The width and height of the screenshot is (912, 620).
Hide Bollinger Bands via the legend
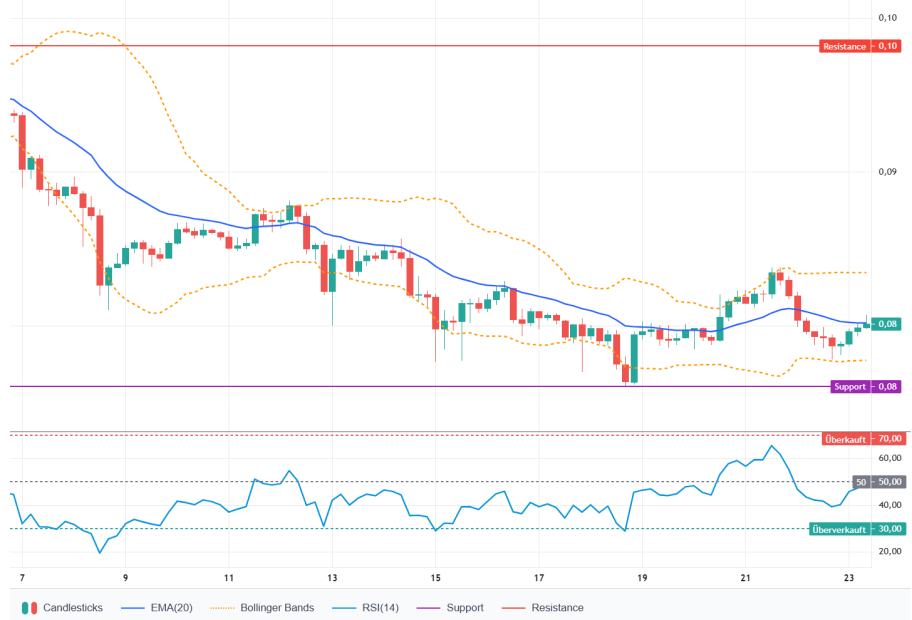(262, 608)
